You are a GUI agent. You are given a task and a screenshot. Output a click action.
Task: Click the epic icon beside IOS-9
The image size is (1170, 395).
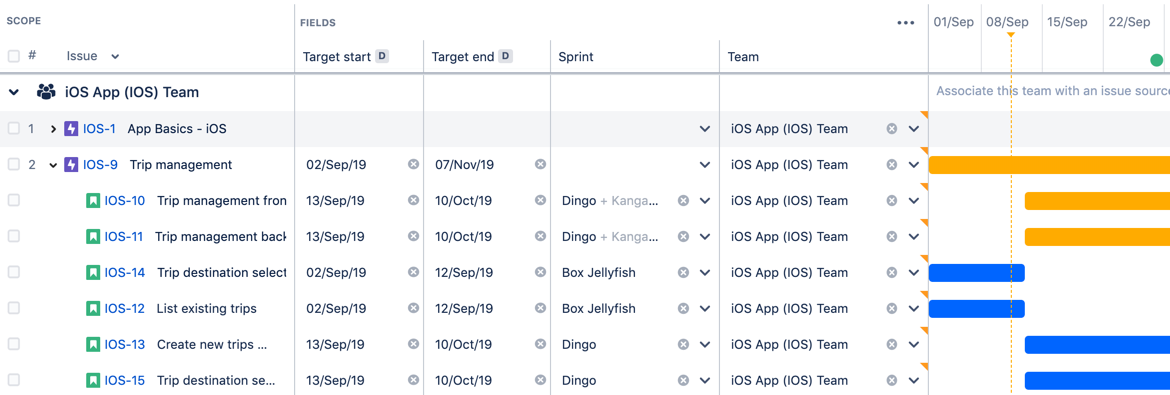[72, 164]
